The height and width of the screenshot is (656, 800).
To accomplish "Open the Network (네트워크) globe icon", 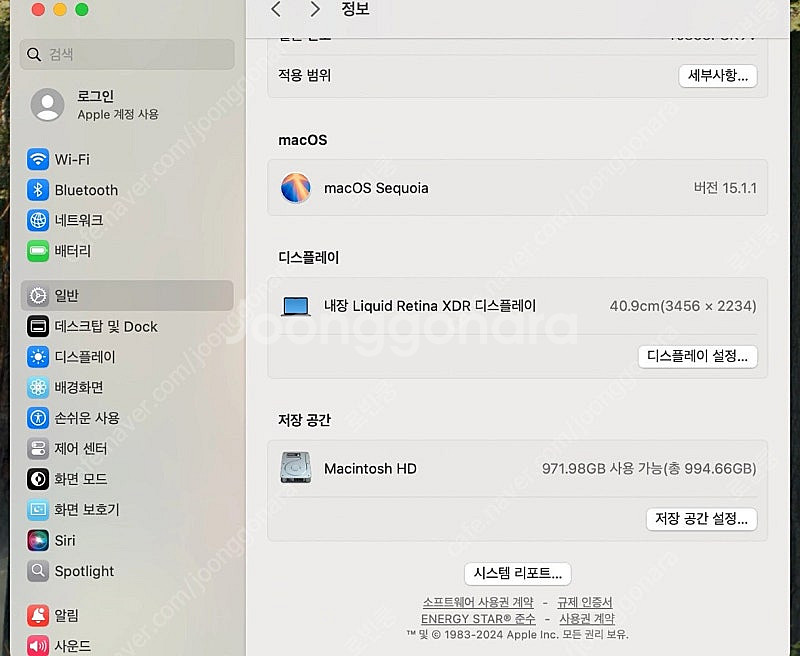I will pos(38,220).
